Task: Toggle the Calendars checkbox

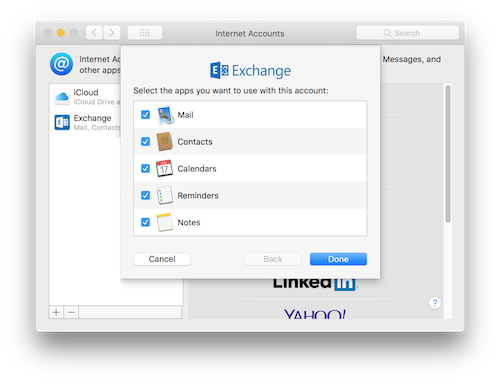Action: point(145,168)
